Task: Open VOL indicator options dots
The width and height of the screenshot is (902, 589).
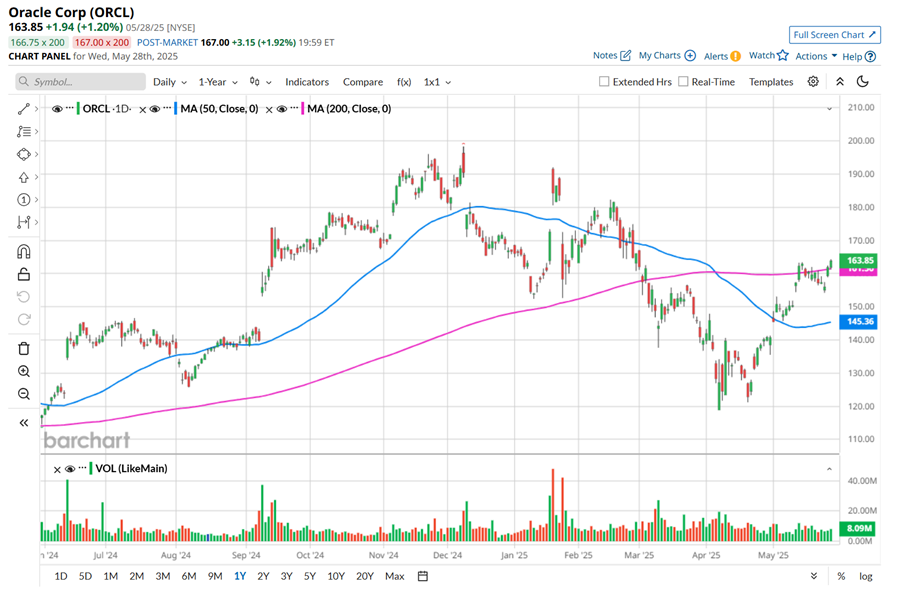Action: [x=83, y=468]
